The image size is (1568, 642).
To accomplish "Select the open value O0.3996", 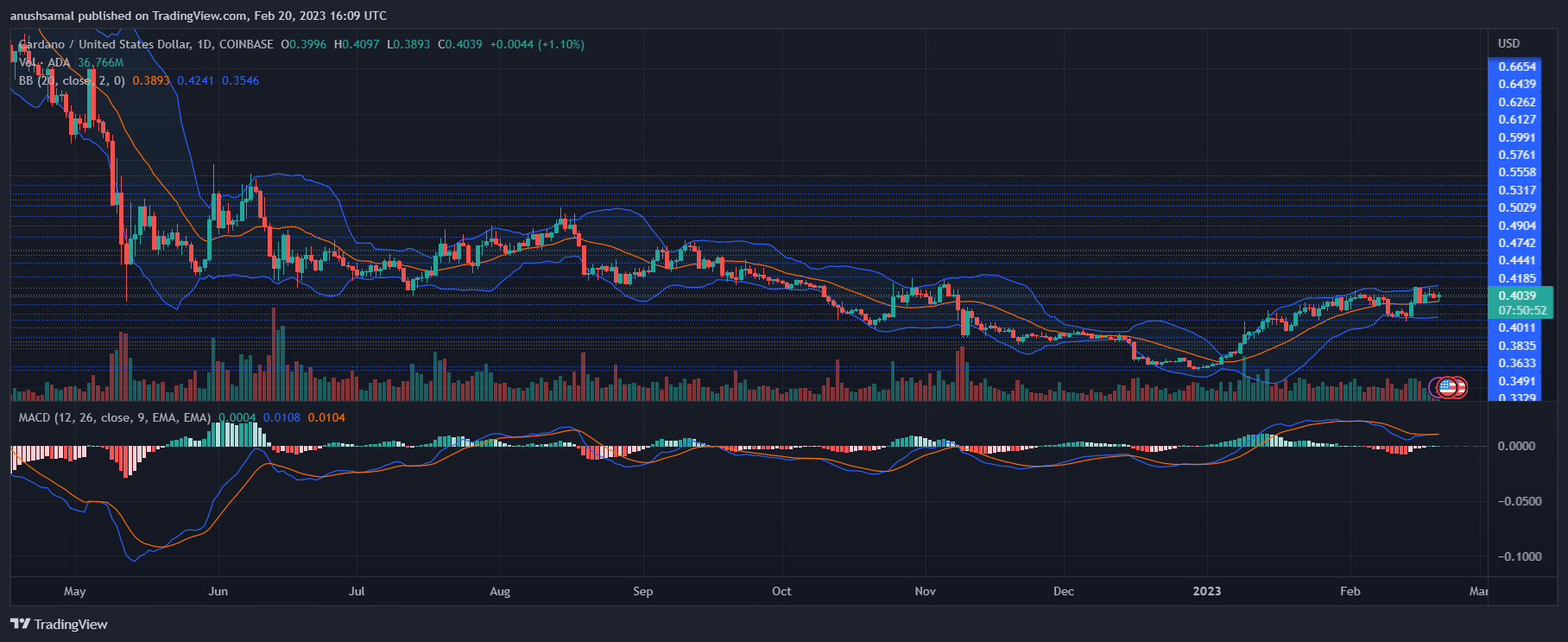I will [x=304, y=44].
